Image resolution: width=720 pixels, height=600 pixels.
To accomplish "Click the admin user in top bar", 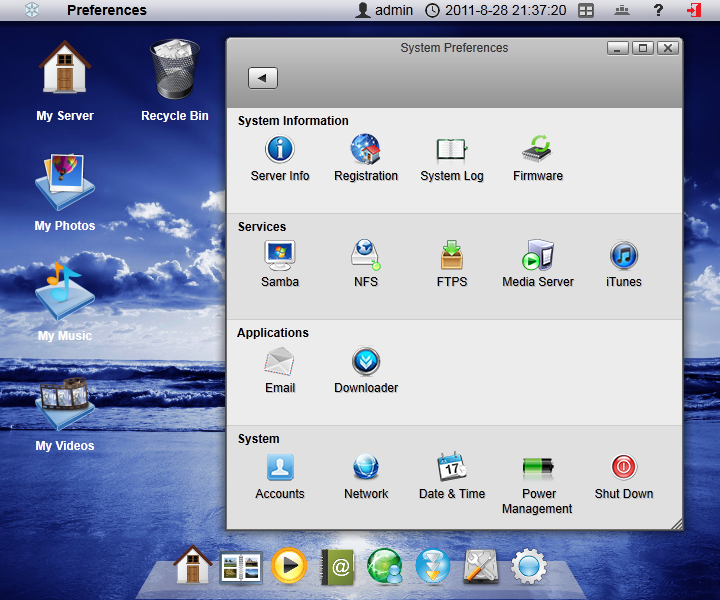I will (384, 10).
